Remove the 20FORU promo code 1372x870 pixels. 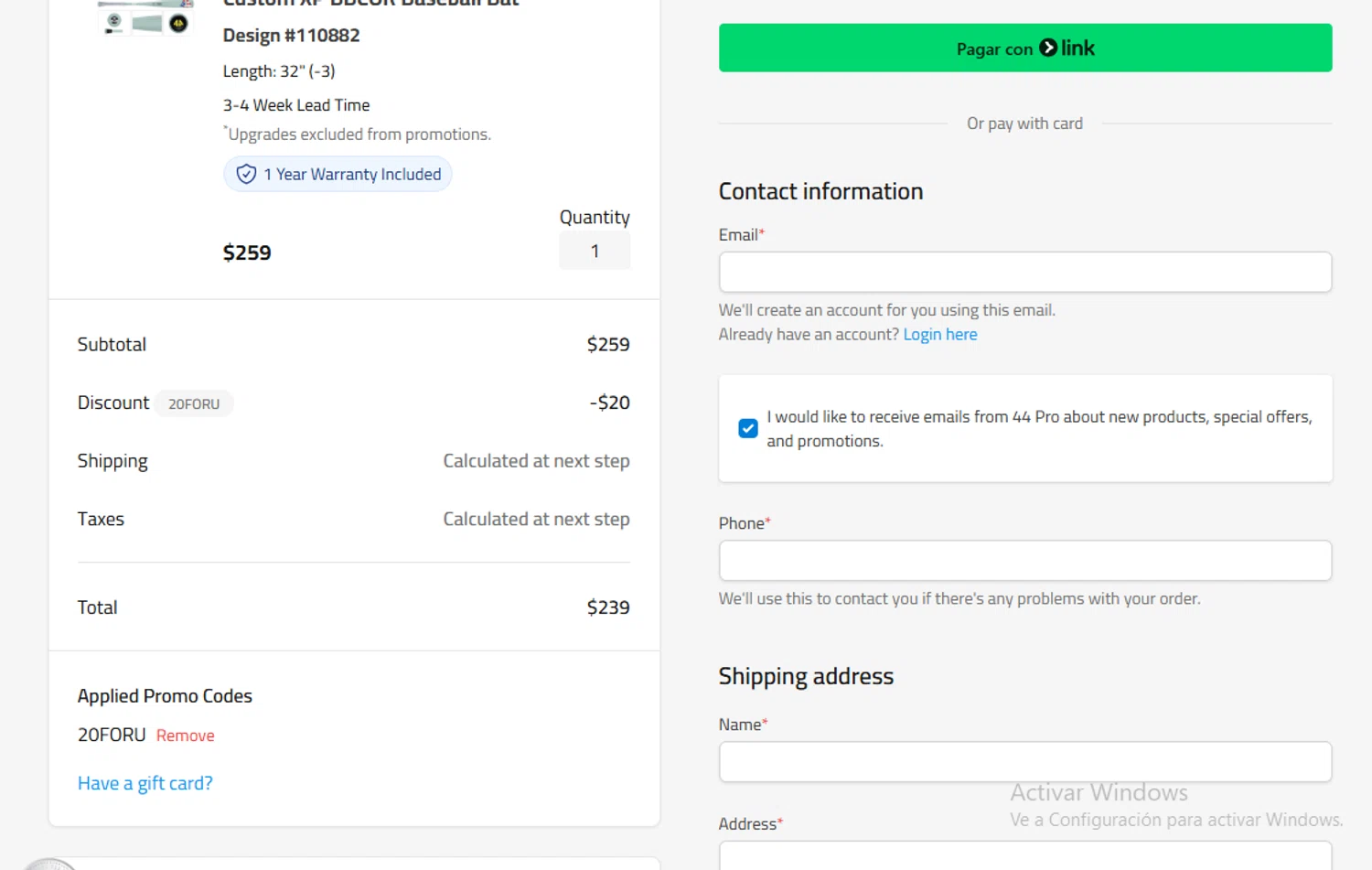(x=185, y=736)
